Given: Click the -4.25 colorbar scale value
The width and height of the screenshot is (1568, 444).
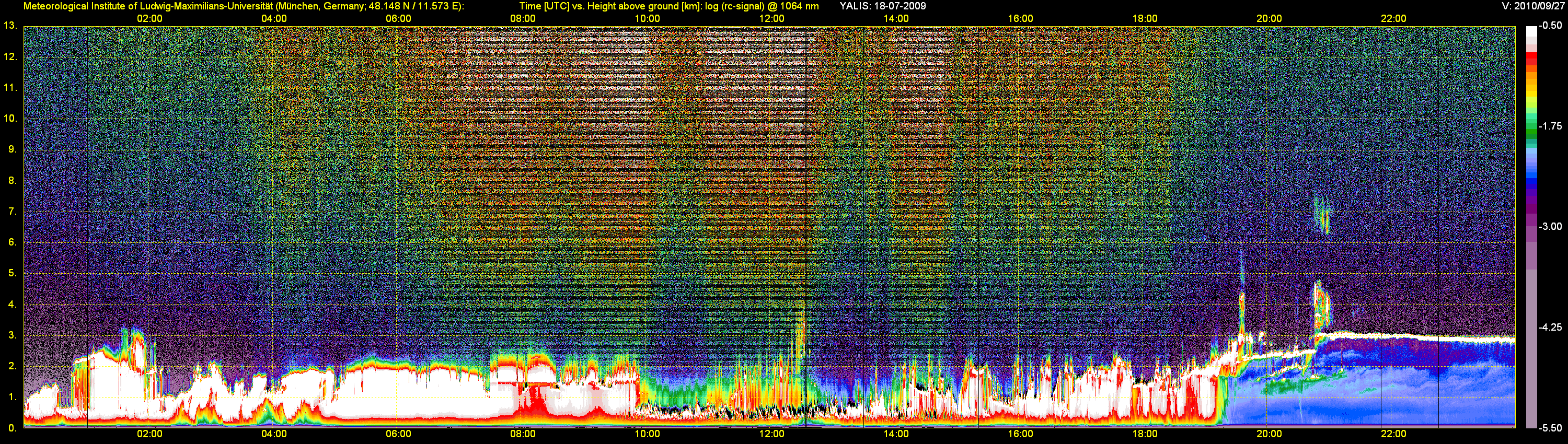Looking at the screenshot, I should click(x=1551, y=327).
